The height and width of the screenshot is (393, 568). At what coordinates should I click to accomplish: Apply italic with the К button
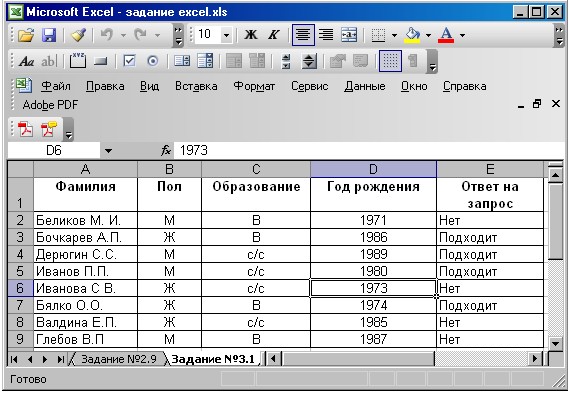coord(274,35)
